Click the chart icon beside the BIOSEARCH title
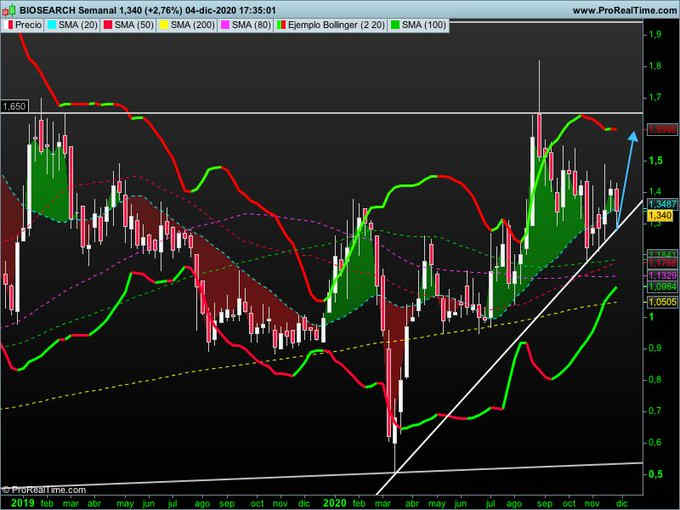 [x=9, y=10]
